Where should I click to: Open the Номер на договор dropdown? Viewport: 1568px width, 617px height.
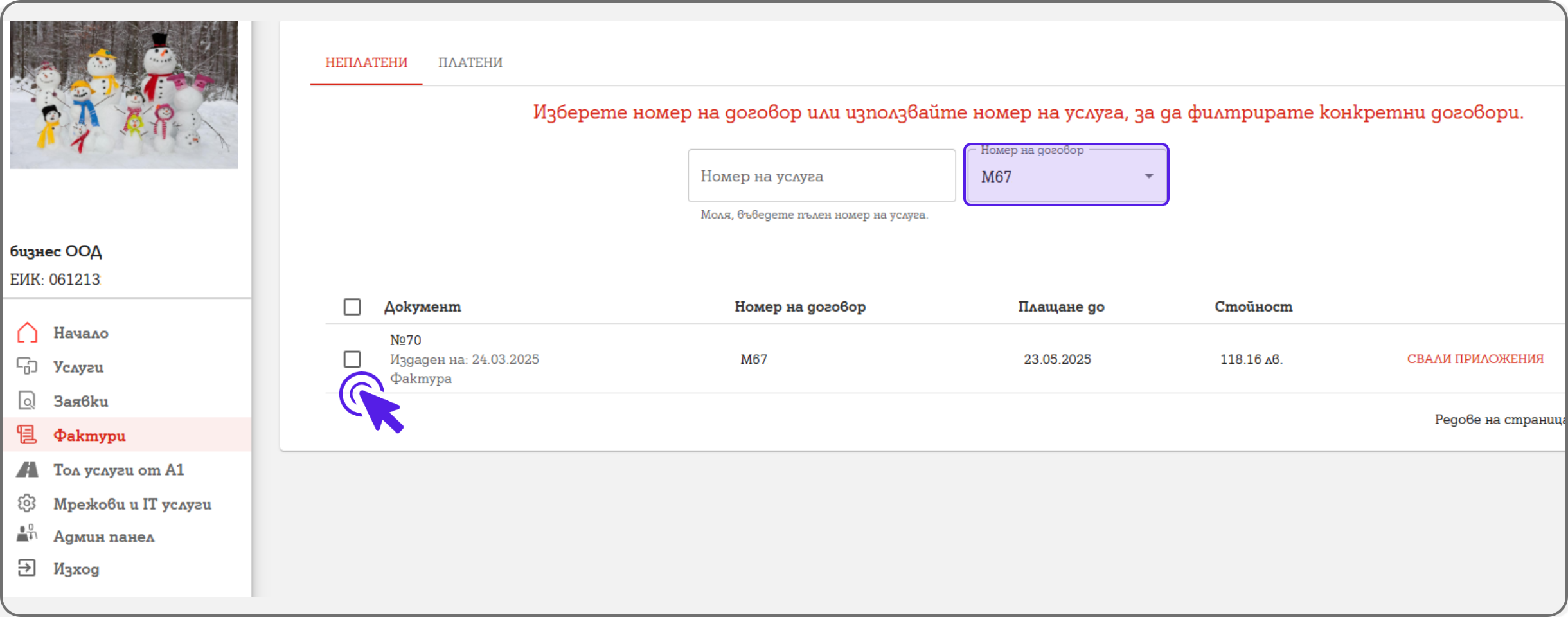(1066, 175)
